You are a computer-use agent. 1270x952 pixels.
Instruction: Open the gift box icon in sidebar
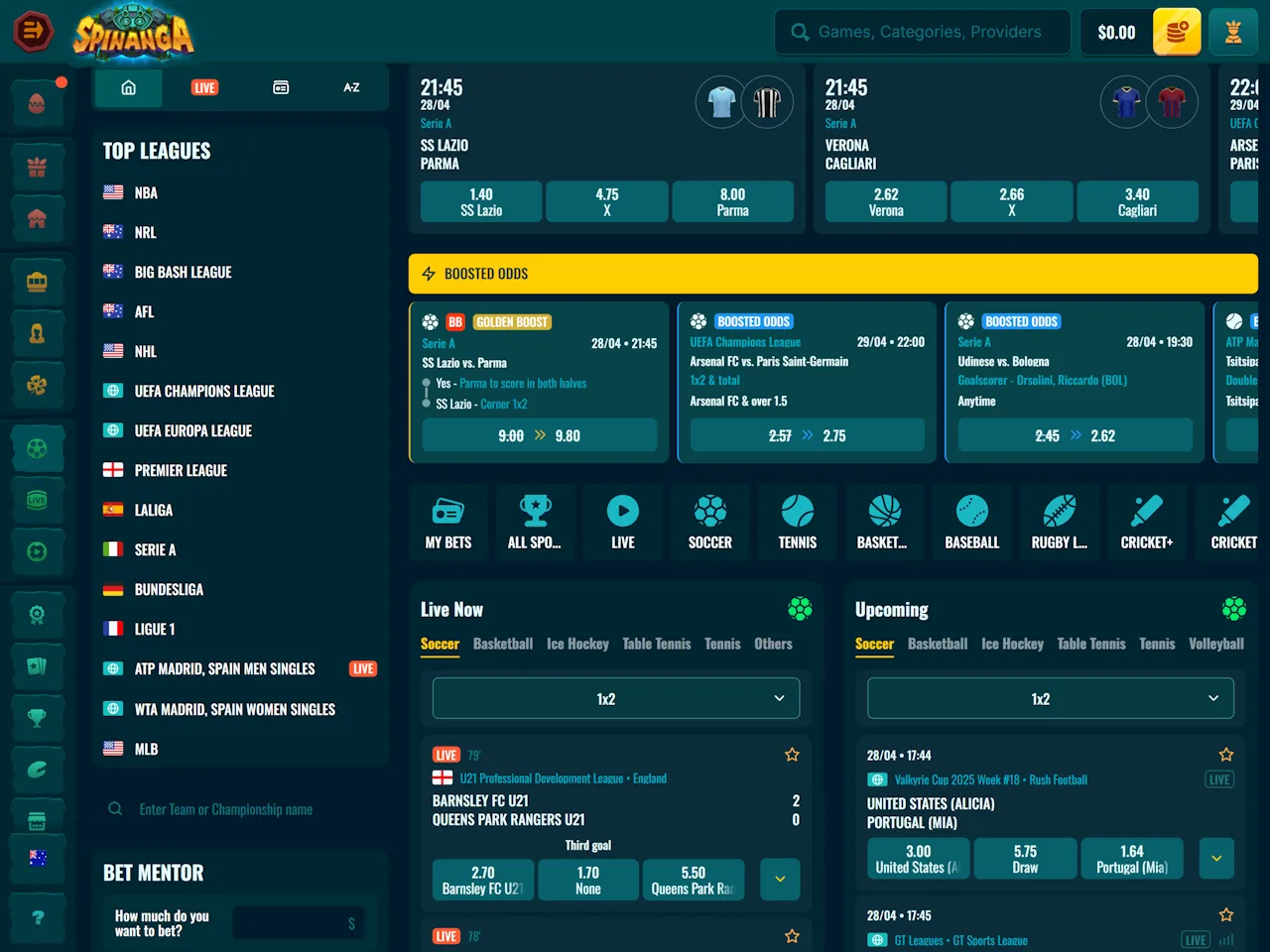pyautogui.click(x=37, y=167)
